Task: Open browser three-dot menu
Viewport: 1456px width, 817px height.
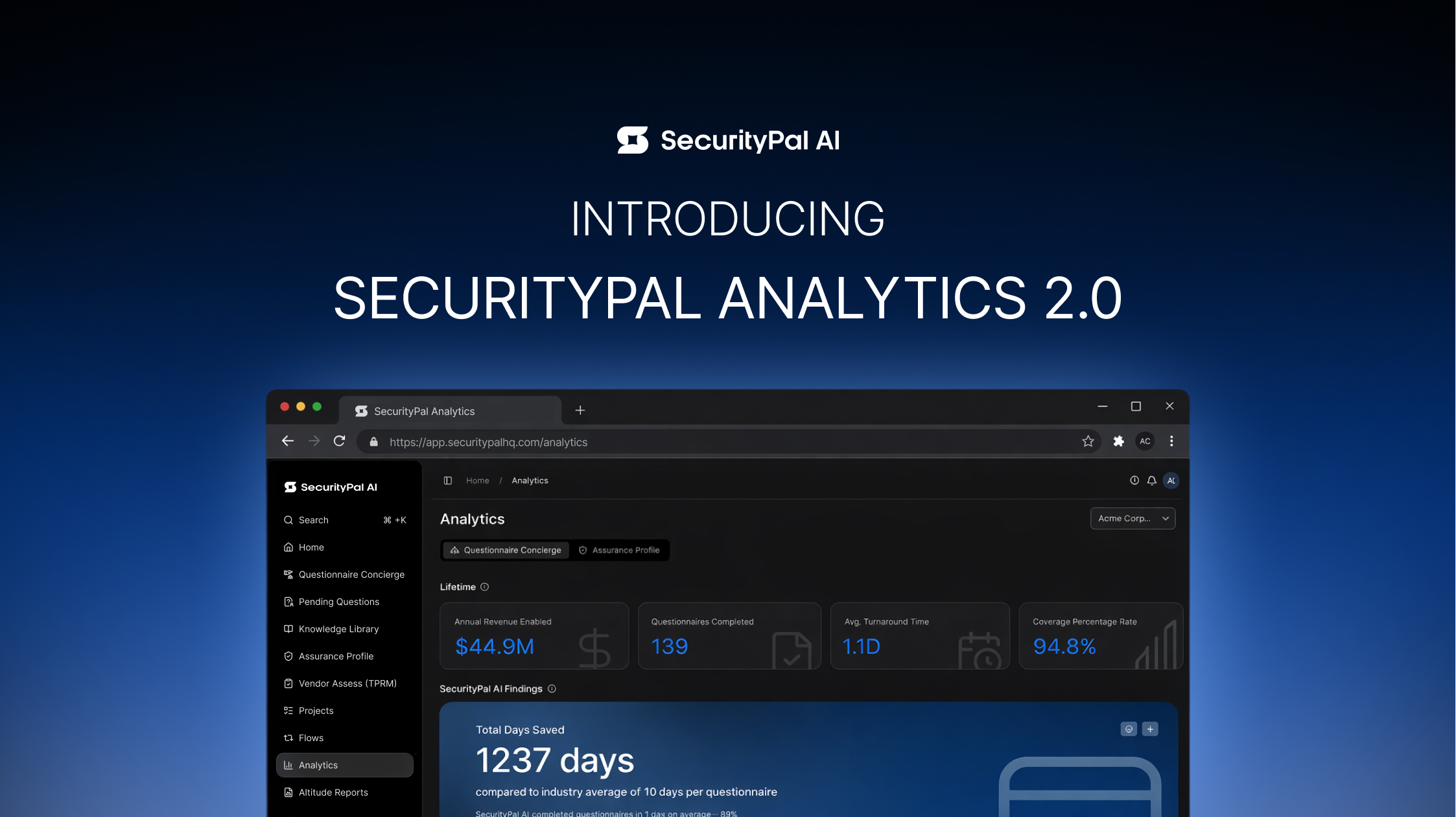Action: pos(1171,441)
